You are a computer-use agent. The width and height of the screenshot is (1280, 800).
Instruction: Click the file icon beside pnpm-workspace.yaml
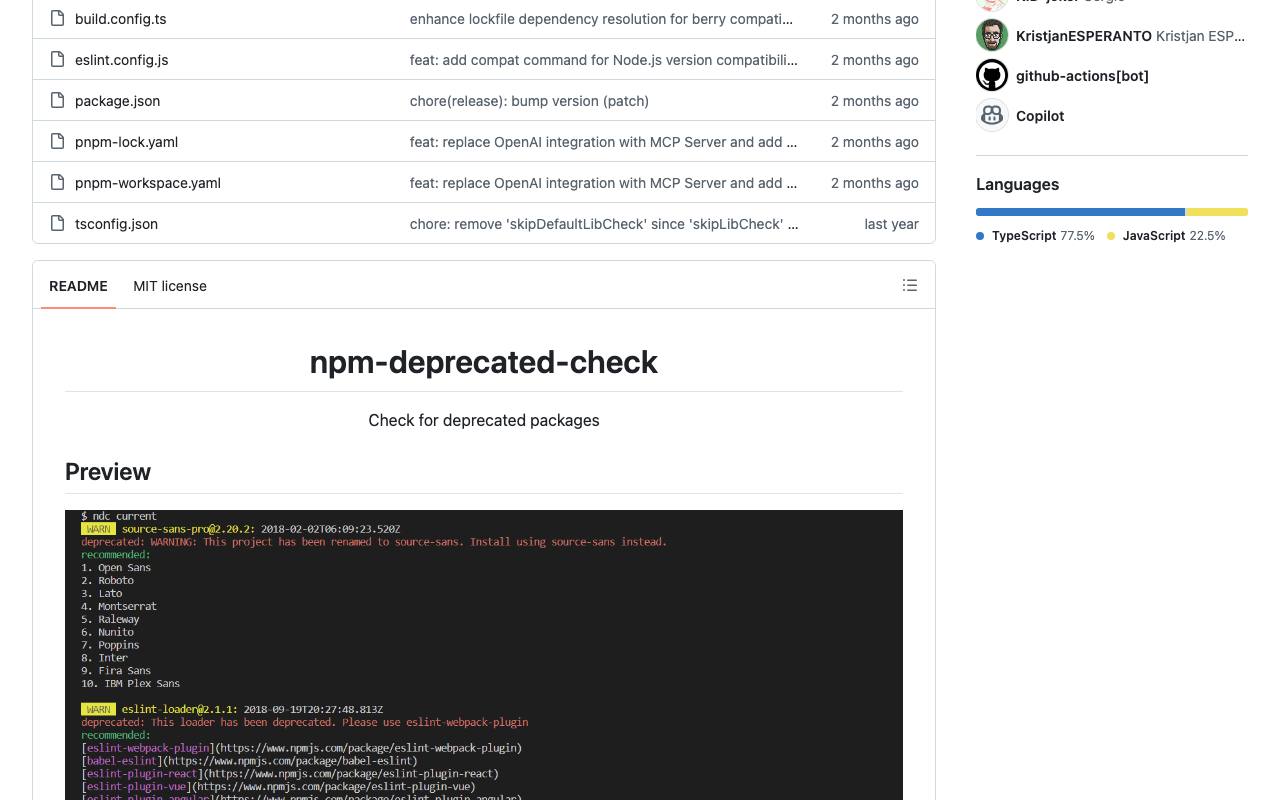(57, 182)
